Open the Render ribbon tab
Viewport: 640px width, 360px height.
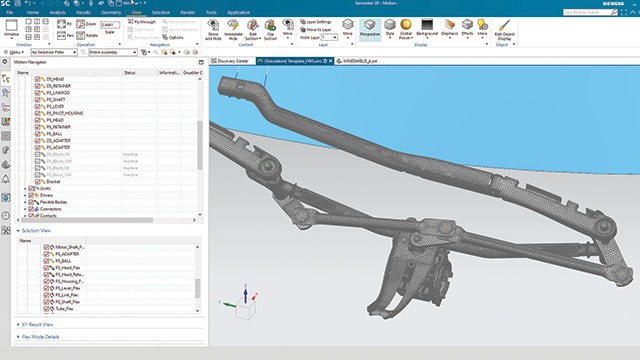[x=187, y=13]
